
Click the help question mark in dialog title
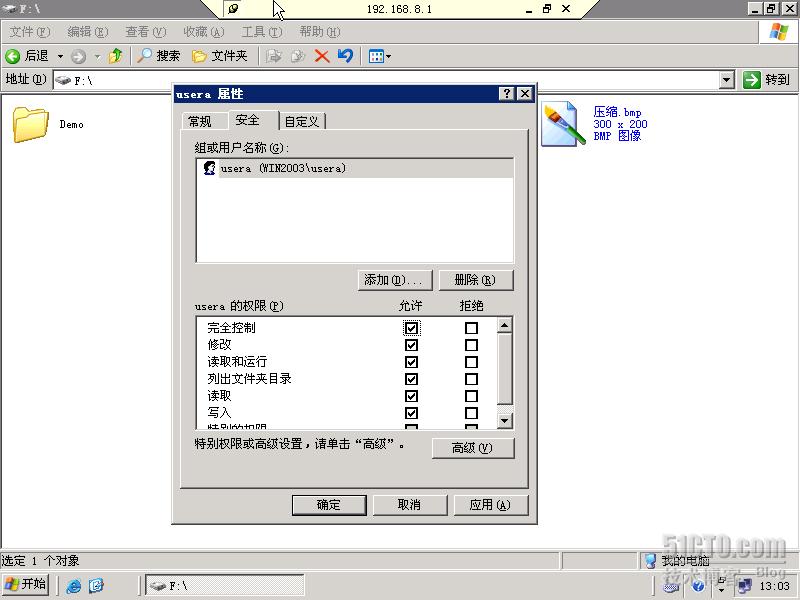pyautogui.click(x=506, y=93)
